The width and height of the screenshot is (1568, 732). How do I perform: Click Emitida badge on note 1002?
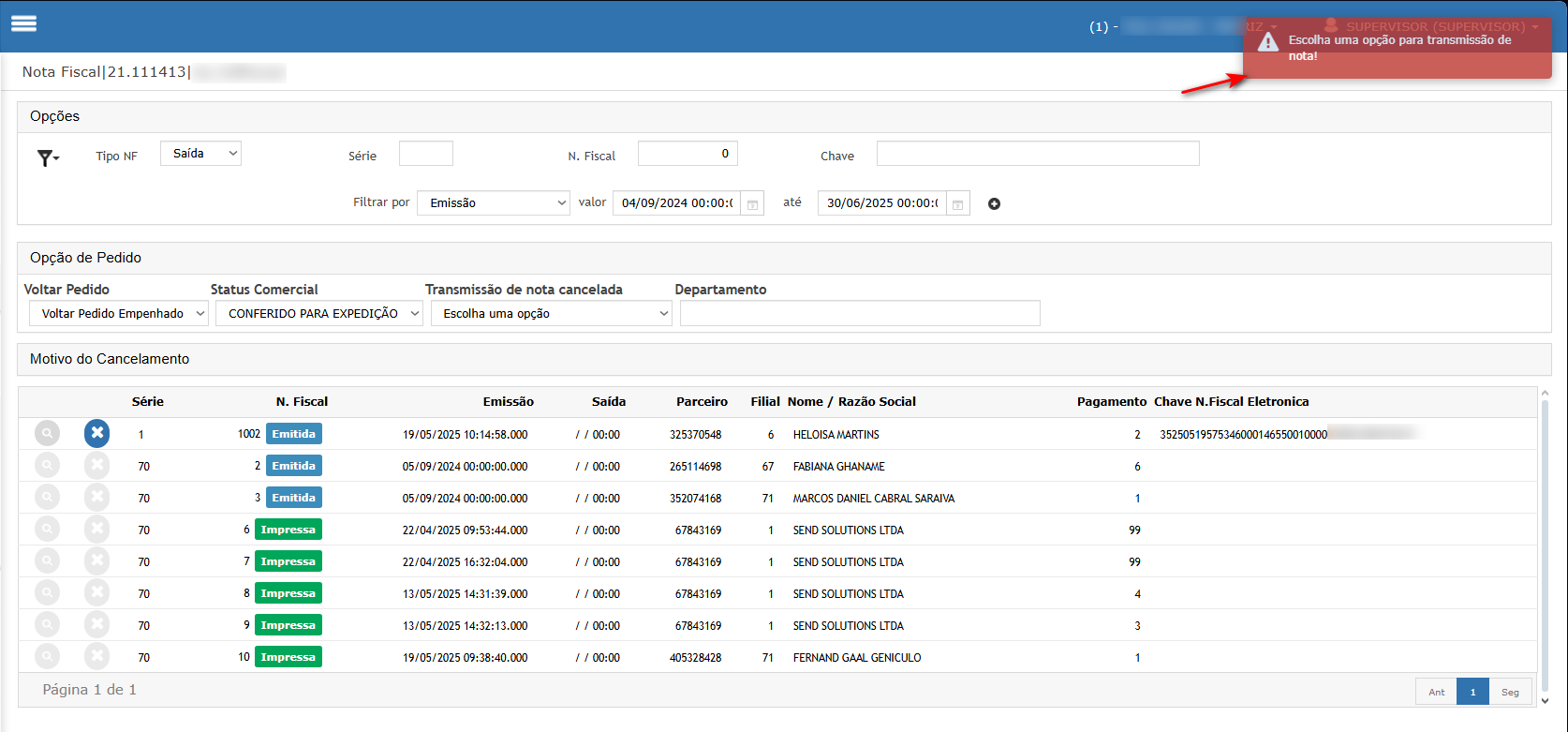[294, 434]
